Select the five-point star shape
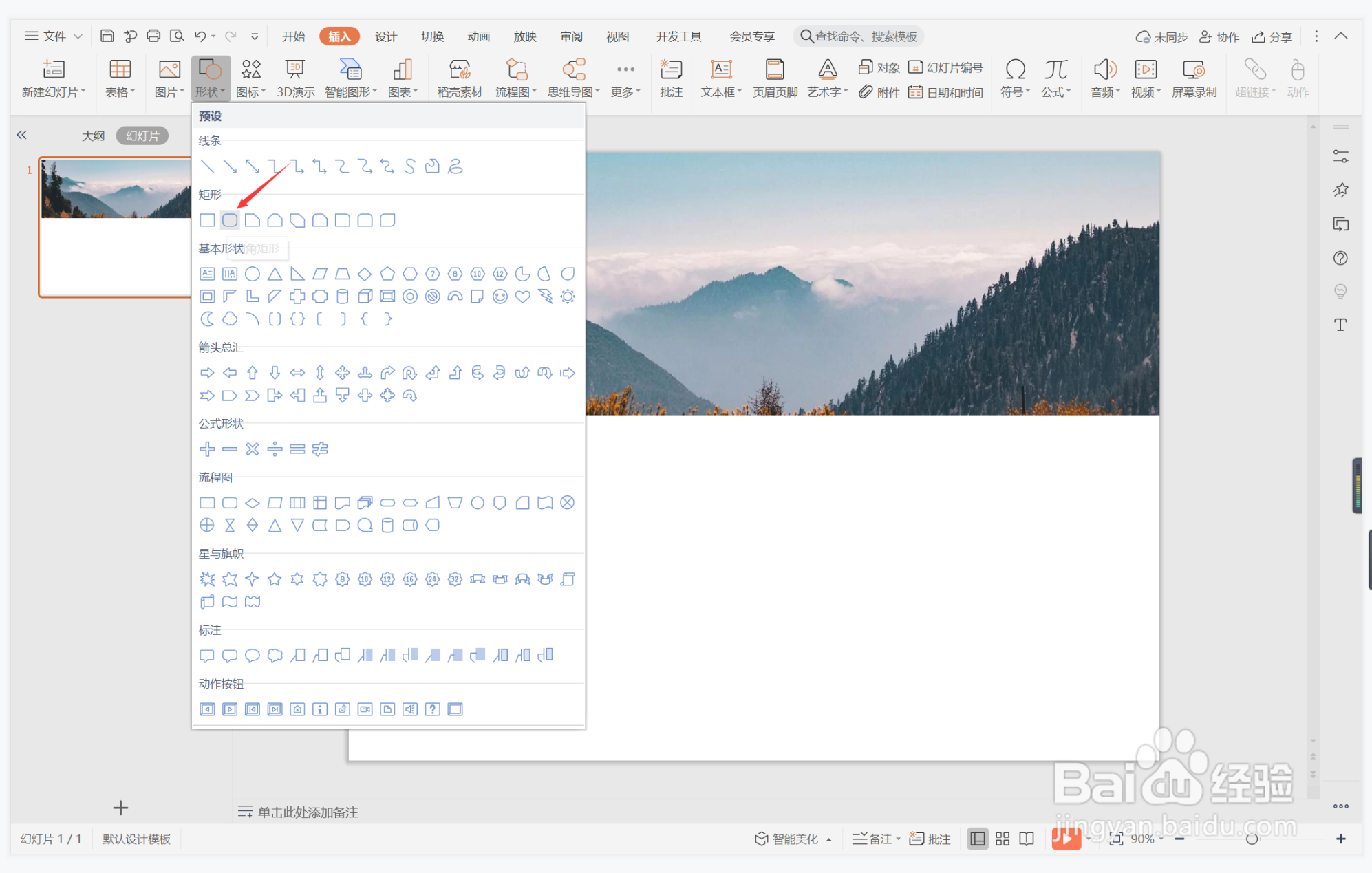 pyautogui.click(x=275, y=579)
